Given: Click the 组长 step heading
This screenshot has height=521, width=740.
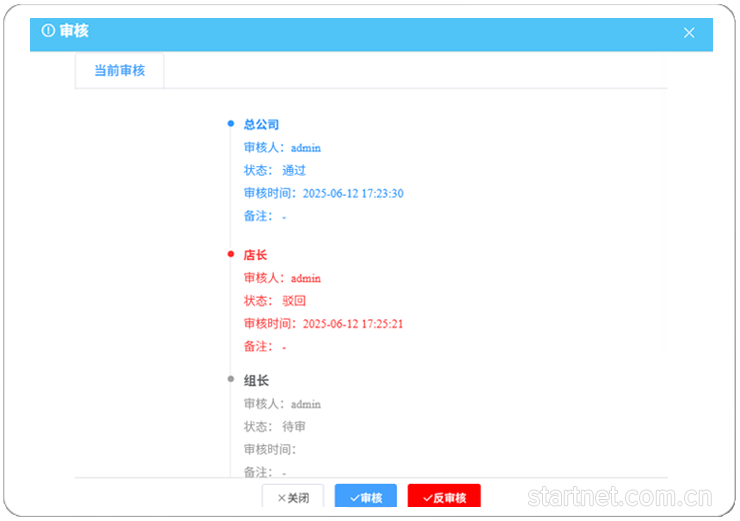Looking at the screenshot, I should tap(256, 381).
